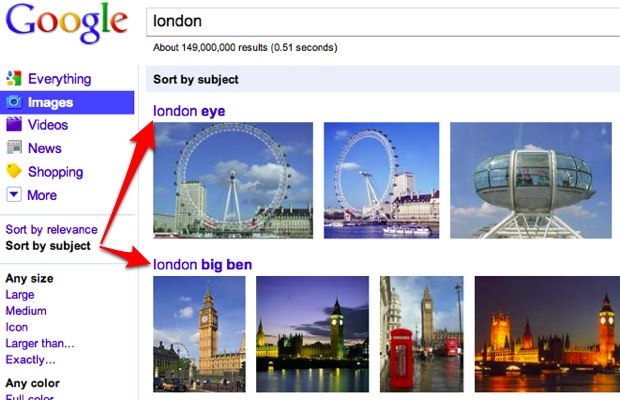The height and width of the screenshot is (400, 620).
Task: Select Sort by relevance option
Action: click(51, 229)
